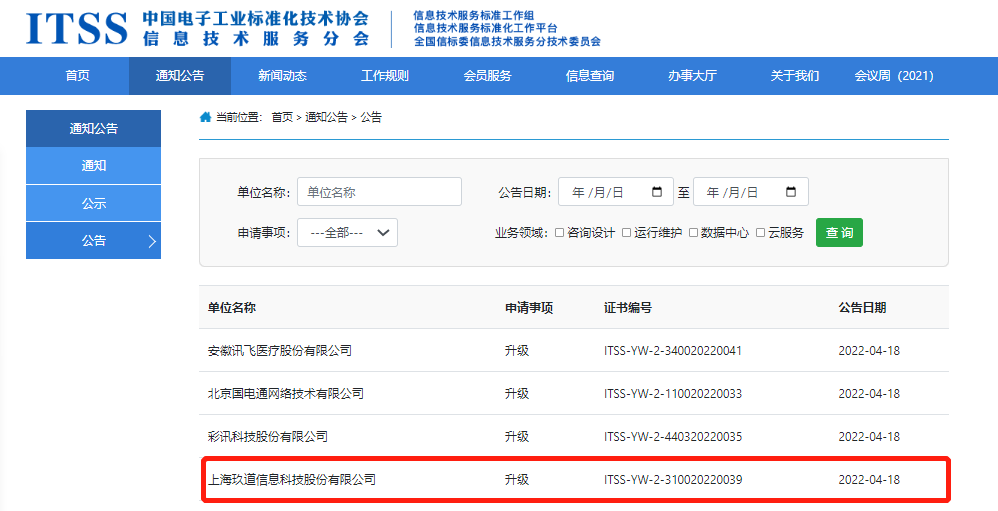Check the 云服务 checkbox

click(x=761, y=233)
